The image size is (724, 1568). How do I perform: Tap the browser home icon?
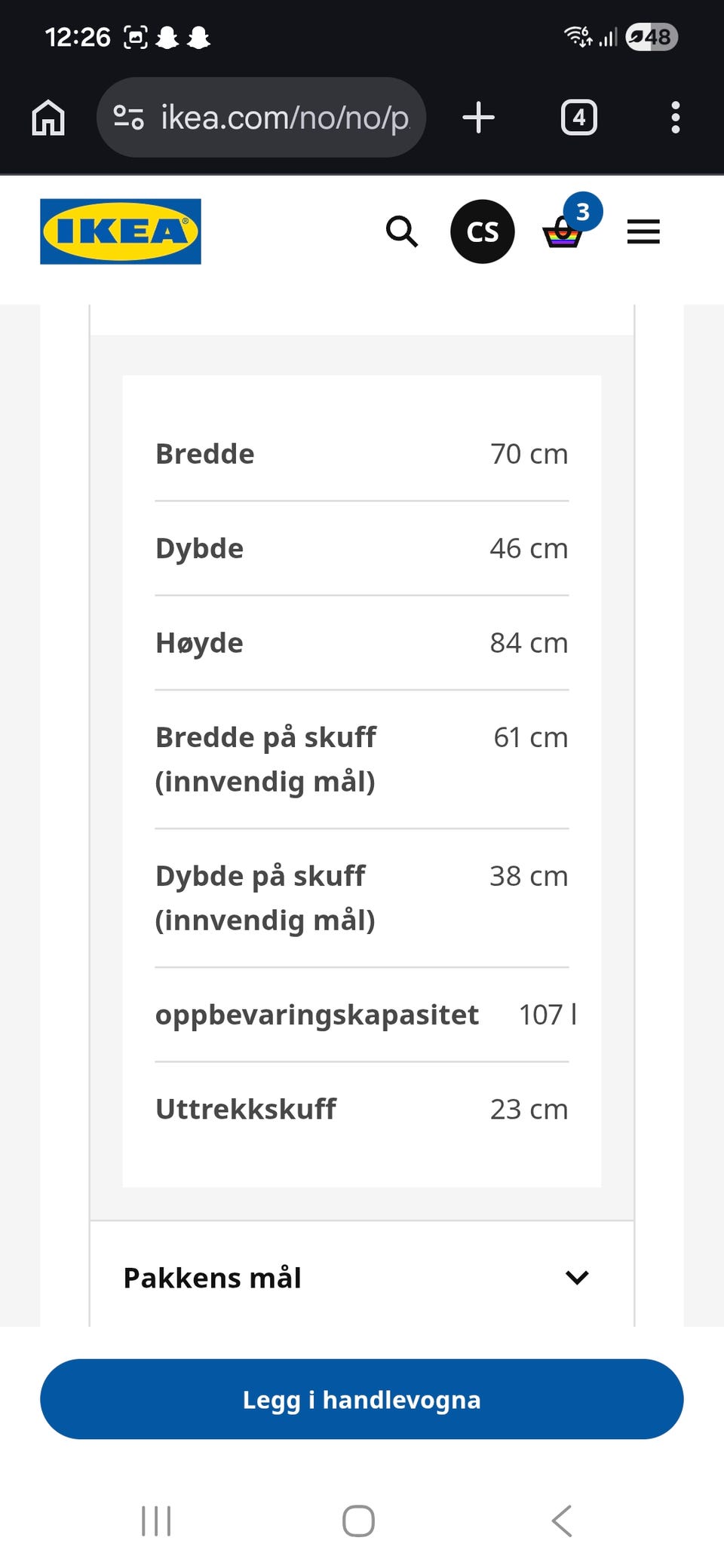(48, 118)
